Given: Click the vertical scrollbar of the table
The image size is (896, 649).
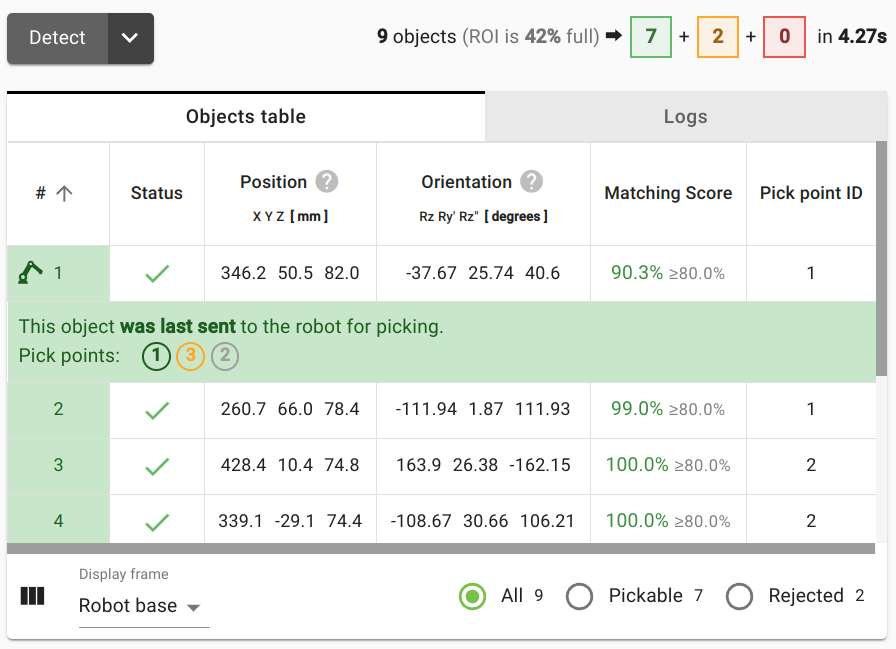Looking at the screenshot, I should (881, 260).
